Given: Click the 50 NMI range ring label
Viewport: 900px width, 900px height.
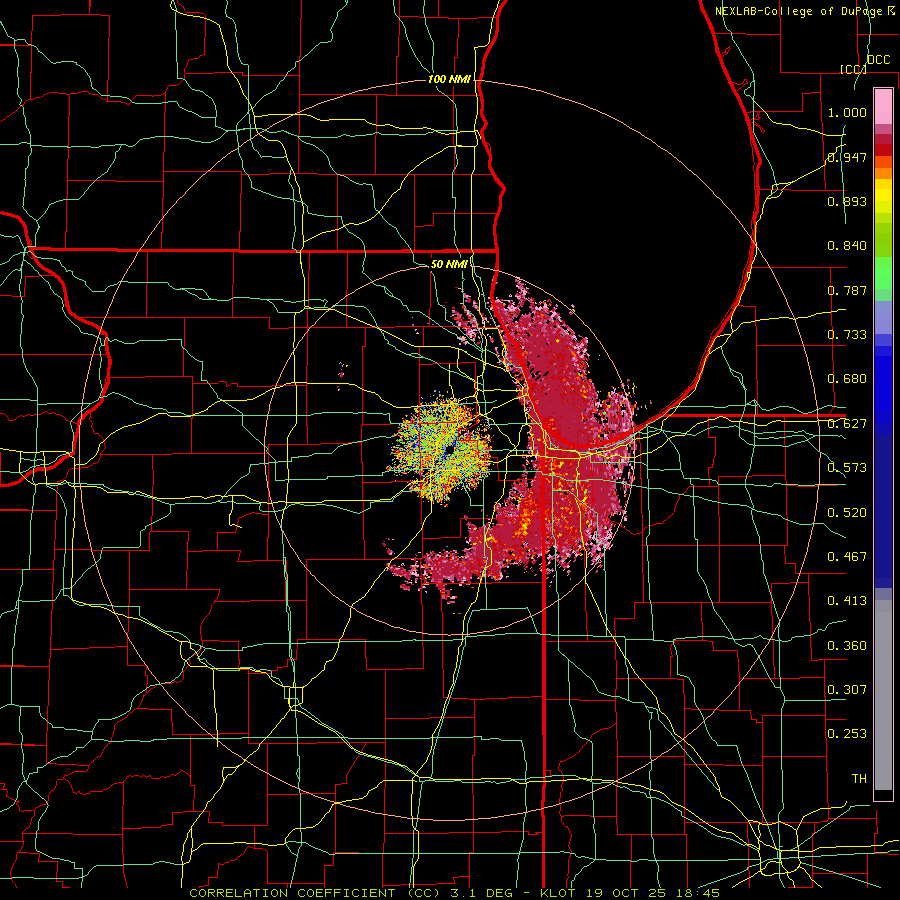Looking at the screenshot, I should coord(449,264).
